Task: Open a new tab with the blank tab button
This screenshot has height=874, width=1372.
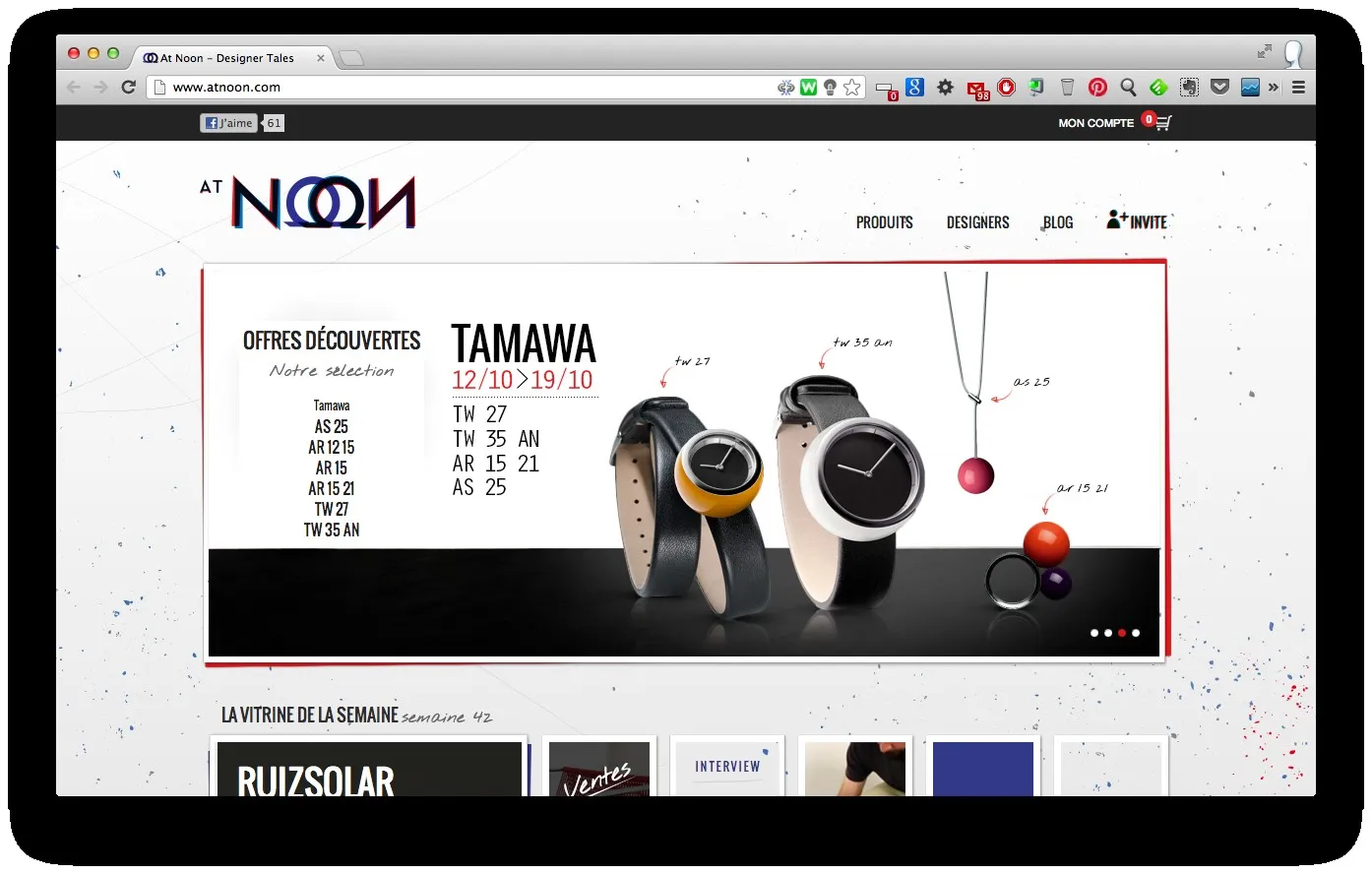Action: click(351, 59)
